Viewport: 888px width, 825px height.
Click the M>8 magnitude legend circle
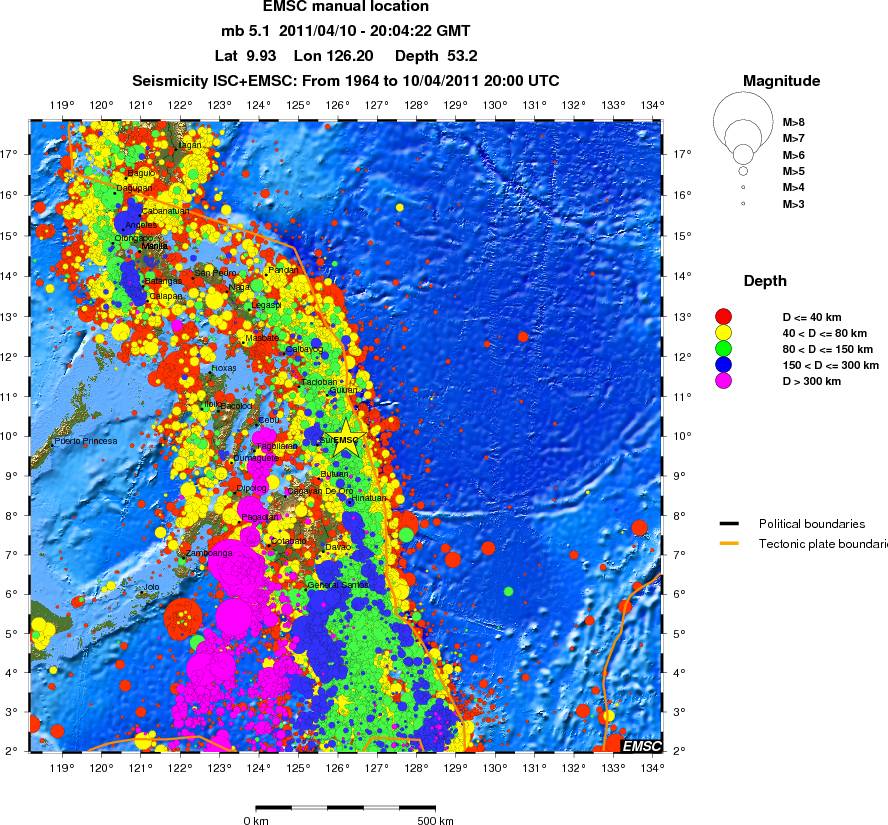(743, 121)
